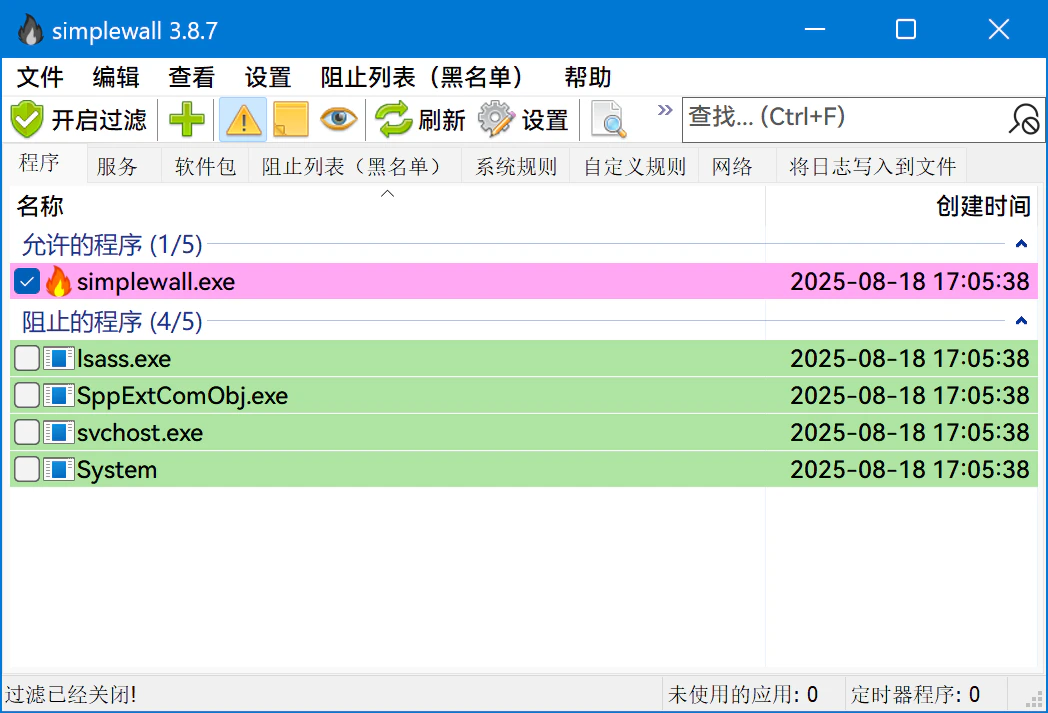
Task: Open the 帮助 menu
Action: click(x=588, y=78)
